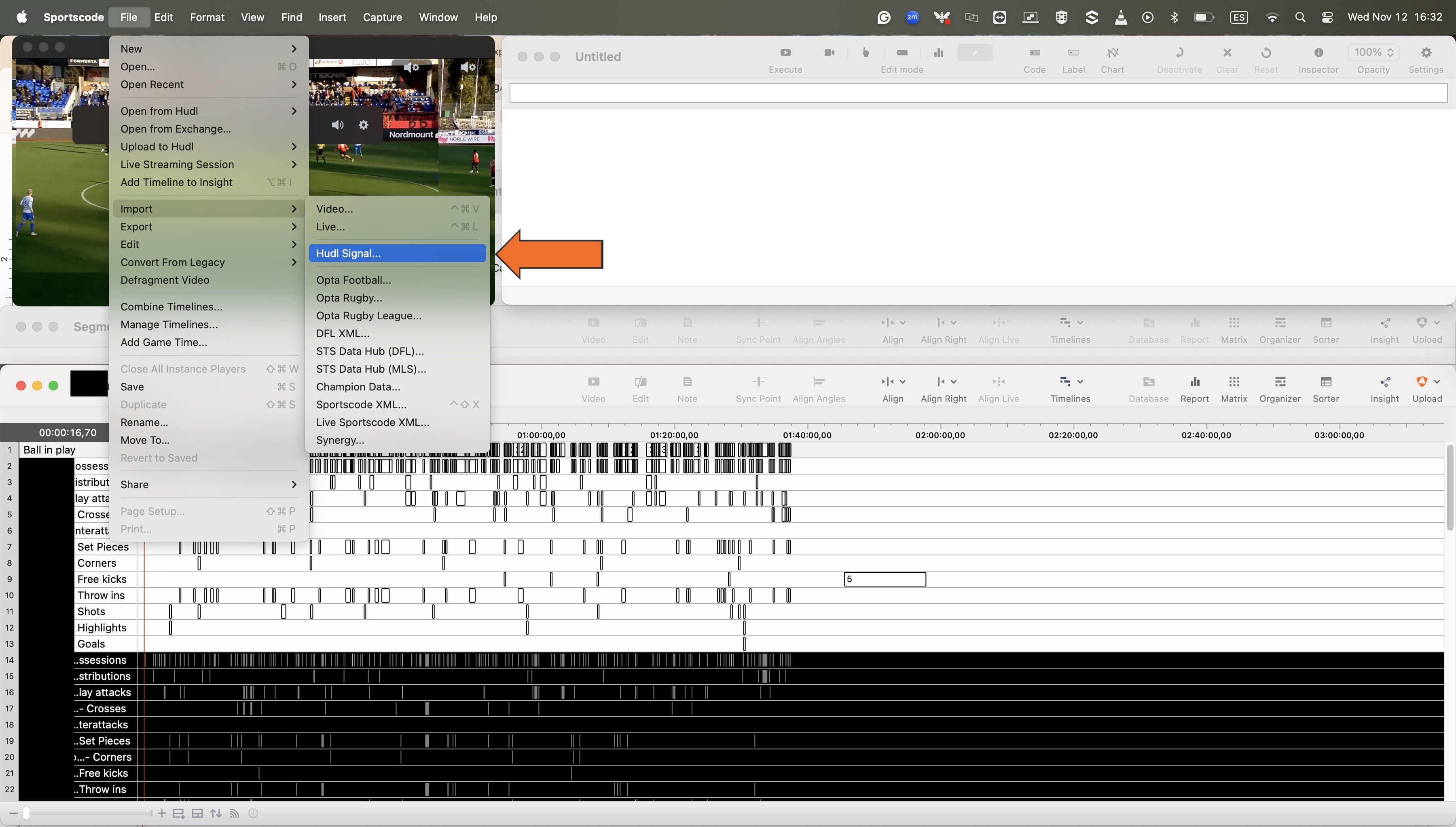Open Organizer in the front timeline window
This screenshot has width=1456, height=827.
pos(1280,389)
